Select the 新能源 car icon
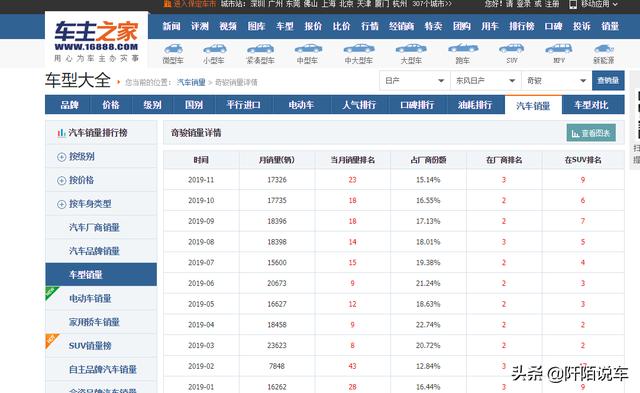 click(x=604, y=49)
